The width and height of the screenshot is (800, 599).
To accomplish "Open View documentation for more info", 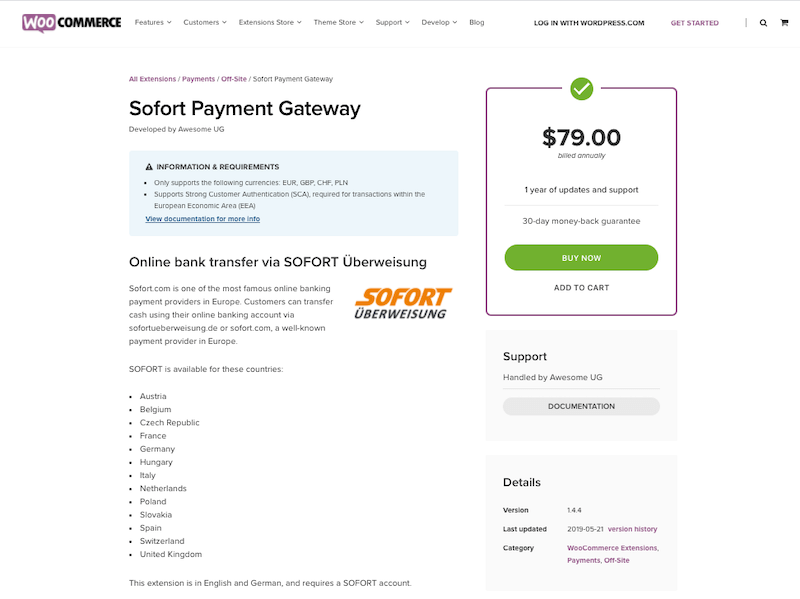I will point(202,219).
